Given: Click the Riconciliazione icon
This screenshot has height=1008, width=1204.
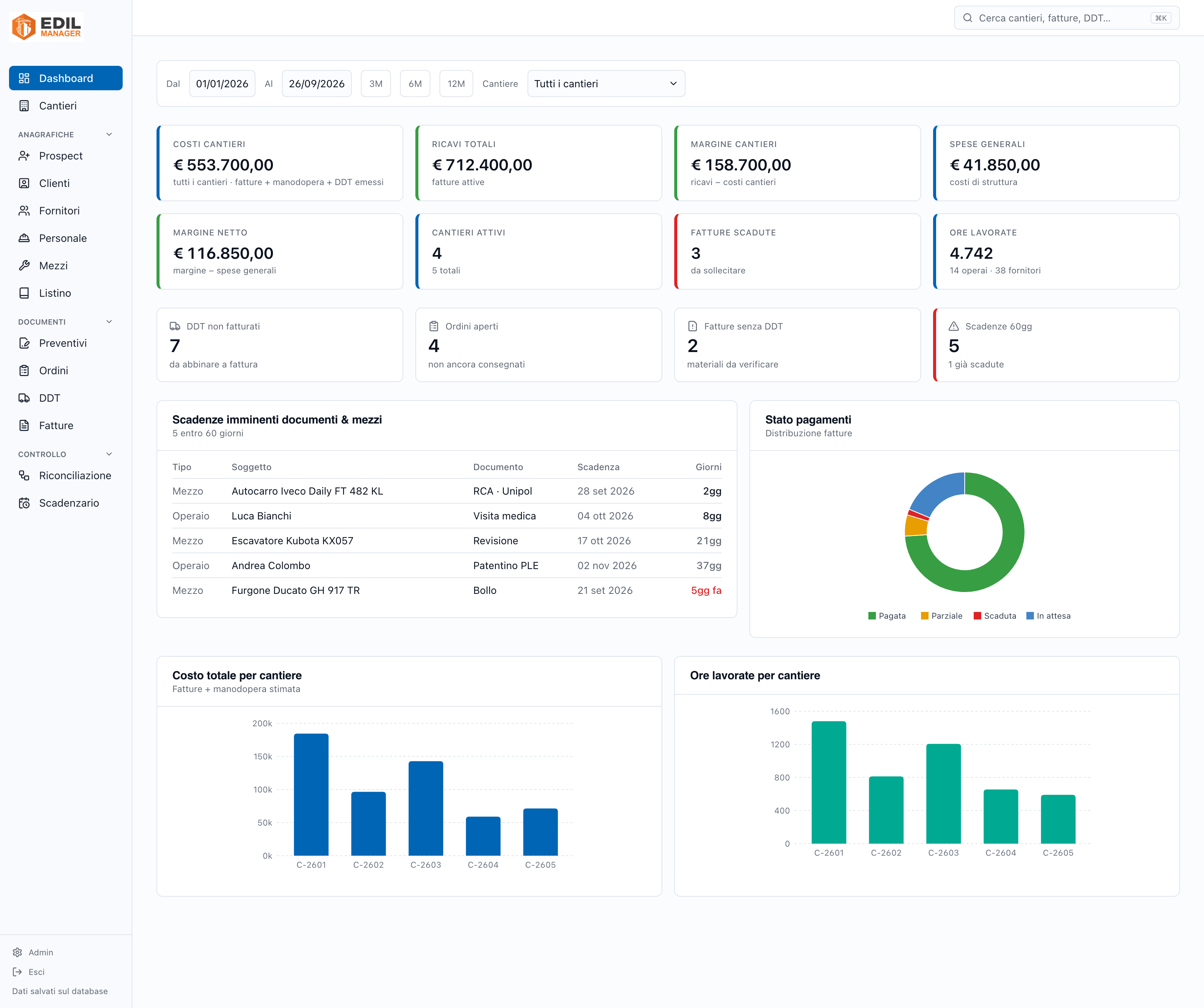Looking at the screenshot, I should [24, 476].
